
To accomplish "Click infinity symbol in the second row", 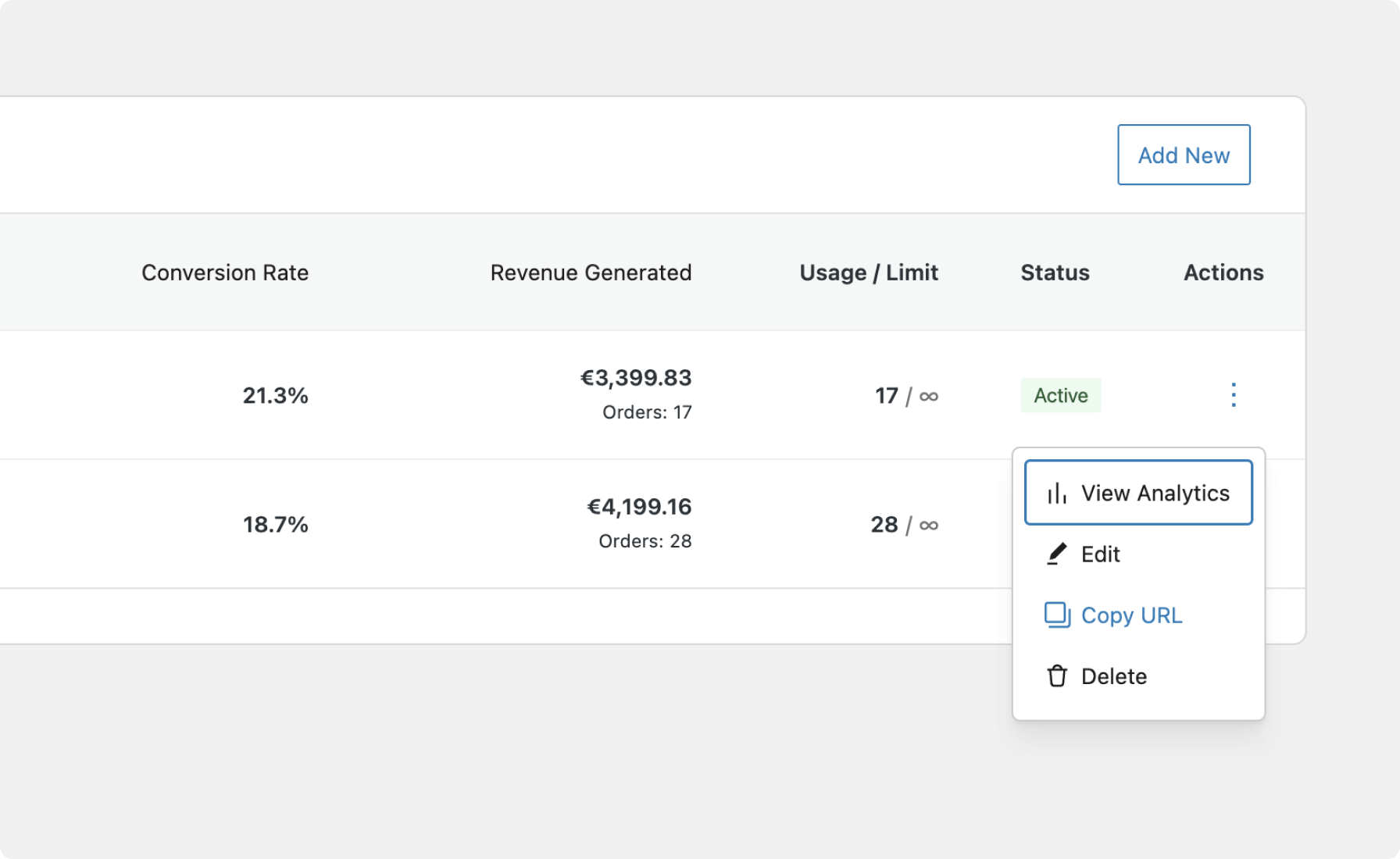I will (x=929, y=526).
